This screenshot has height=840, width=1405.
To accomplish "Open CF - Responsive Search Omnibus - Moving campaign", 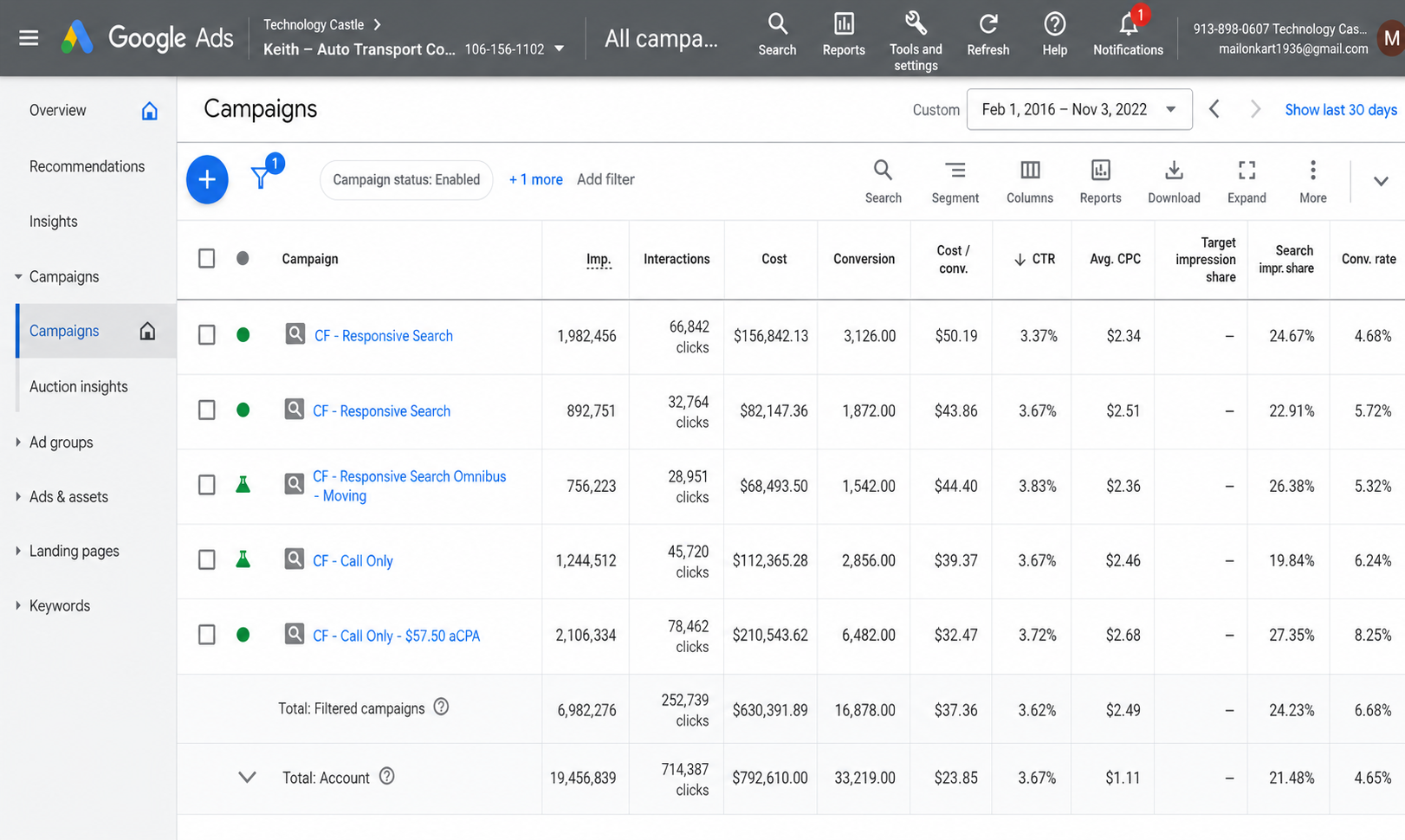I will pos(409,486).
